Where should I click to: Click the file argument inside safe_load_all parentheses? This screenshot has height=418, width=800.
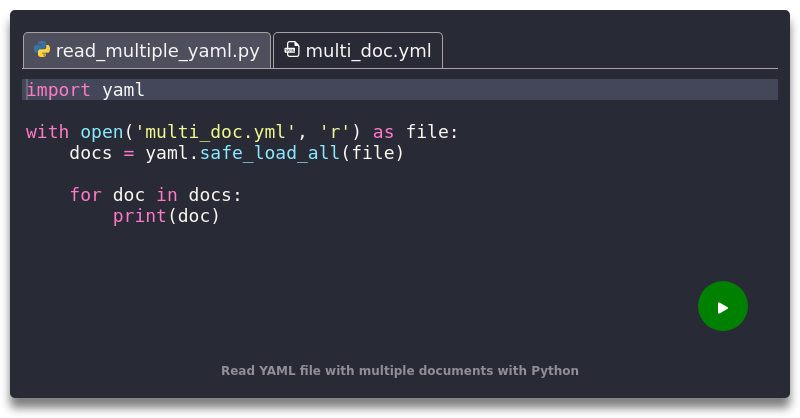372,153
